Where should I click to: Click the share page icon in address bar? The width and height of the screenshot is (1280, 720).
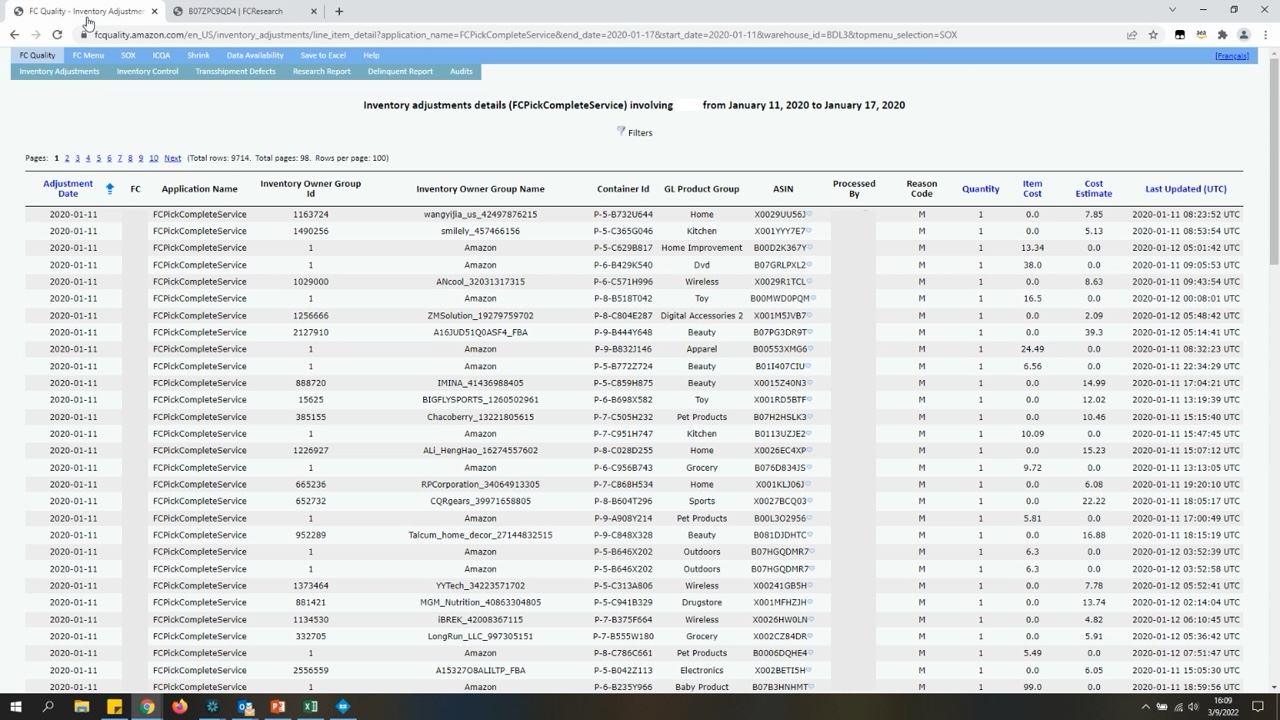pos(1131,34)
